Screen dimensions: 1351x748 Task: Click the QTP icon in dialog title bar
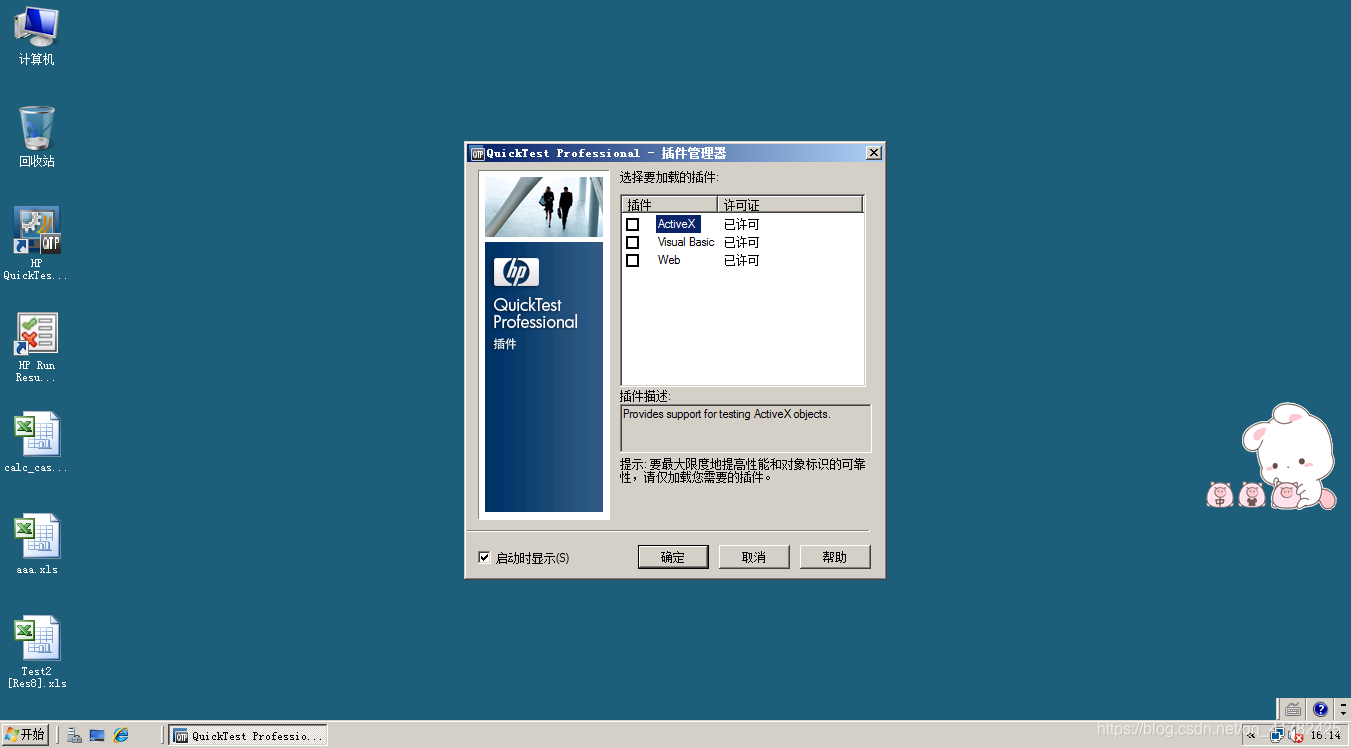point(477,153)
